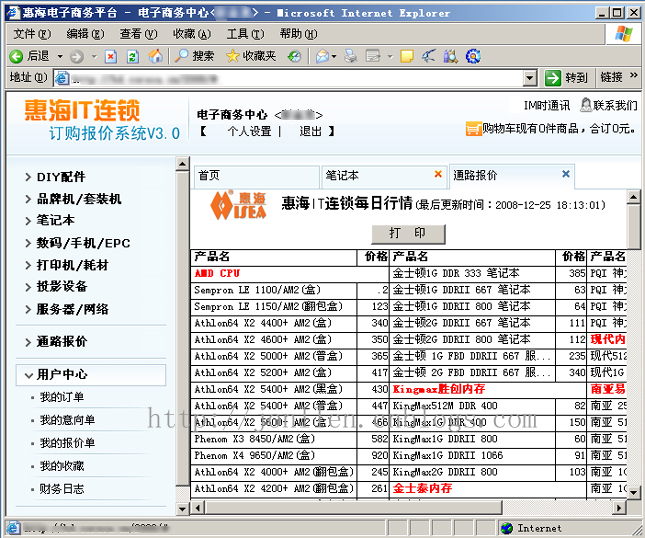Screen dimensions: 645x538
Task: Open the Mail button dropdown arrow
Action: 334,56
